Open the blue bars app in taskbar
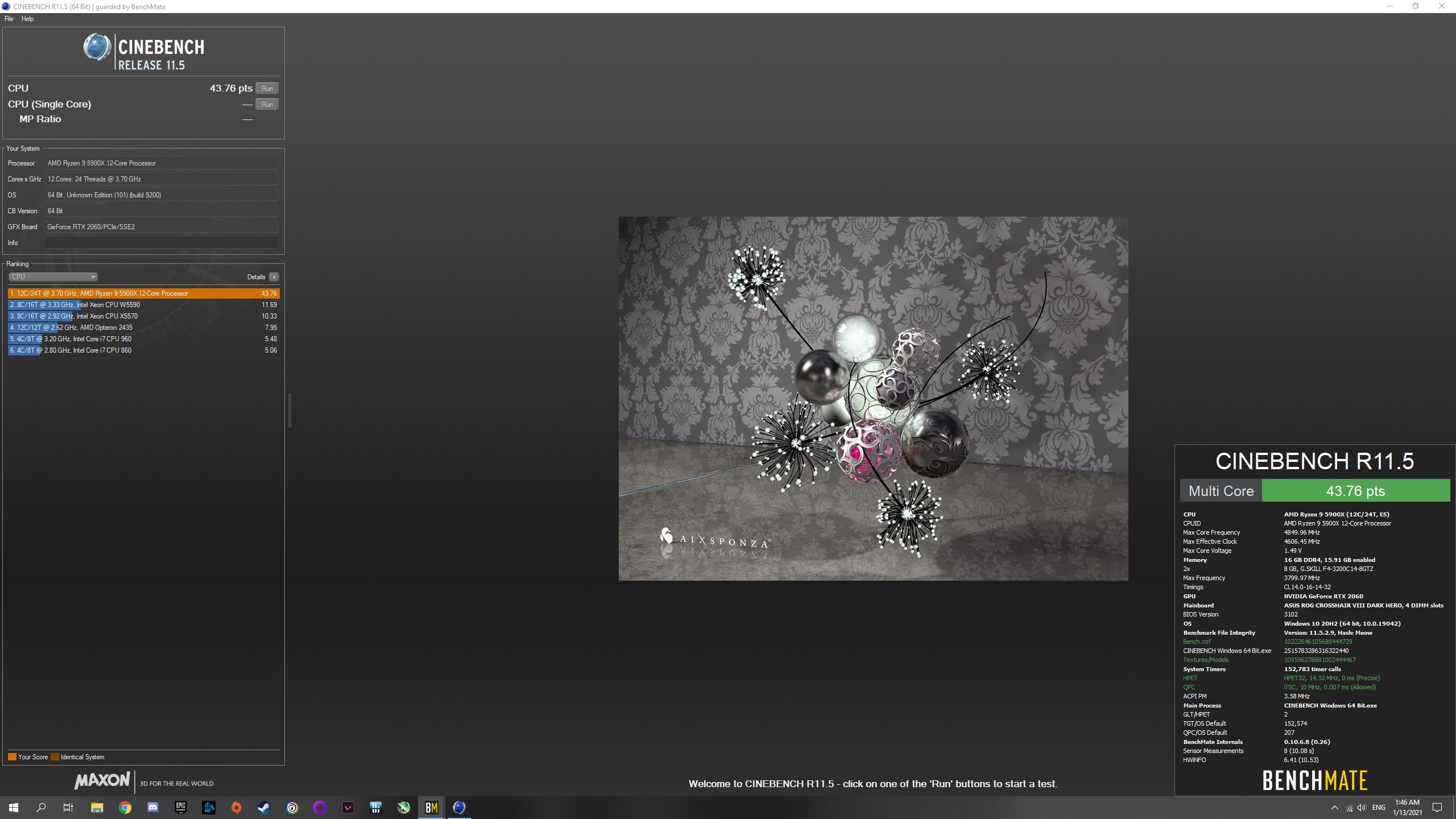Image resolution: width=1456 pixels, height=819 pixels. (376, 808)
